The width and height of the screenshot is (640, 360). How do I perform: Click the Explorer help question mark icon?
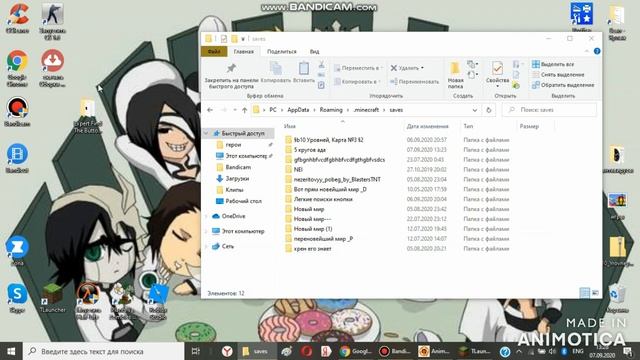(597, 51)
